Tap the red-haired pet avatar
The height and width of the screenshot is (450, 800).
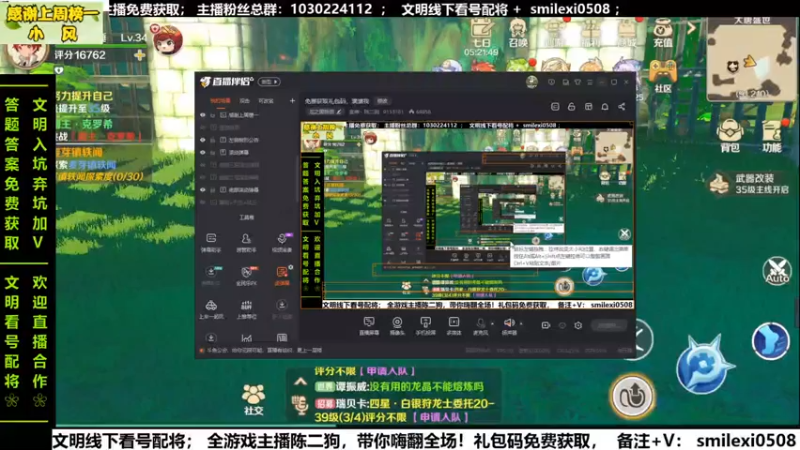pos(168,39)
